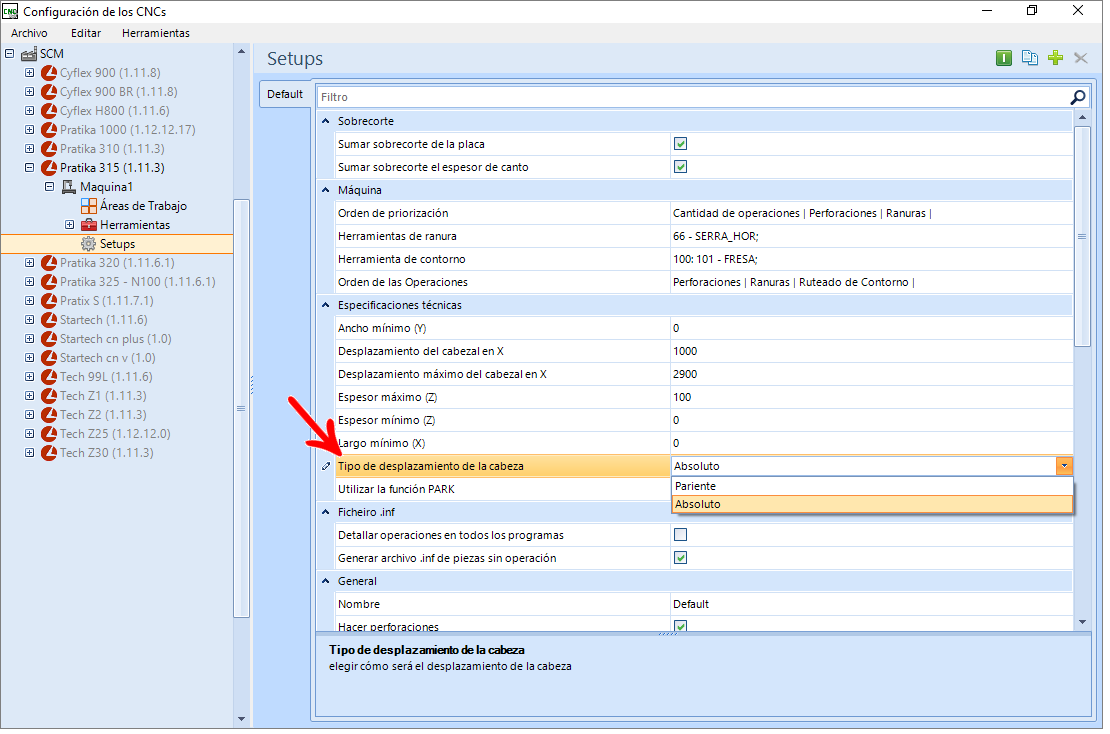This screenshot has width=1110, height=734.
Task: Select Áreas de Trabajo in tree
Action: pos(143,206)
